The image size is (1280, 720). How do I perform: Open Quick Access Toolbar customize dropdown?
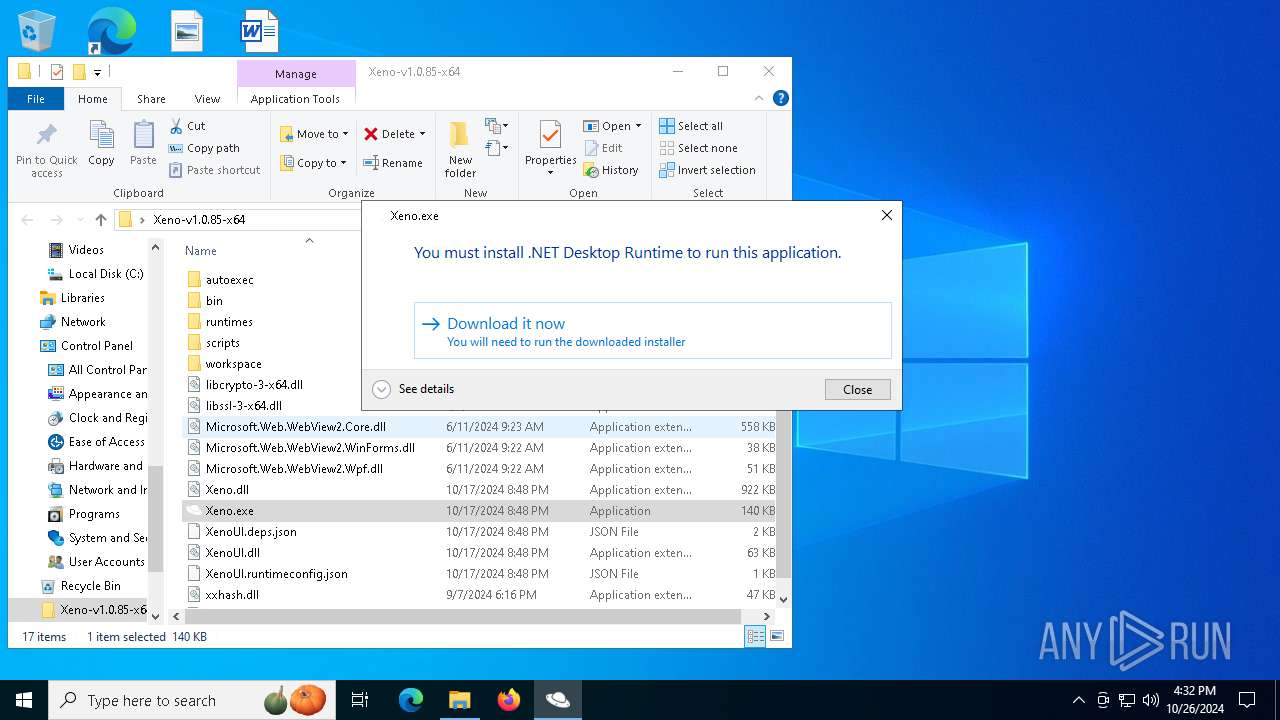97,72
